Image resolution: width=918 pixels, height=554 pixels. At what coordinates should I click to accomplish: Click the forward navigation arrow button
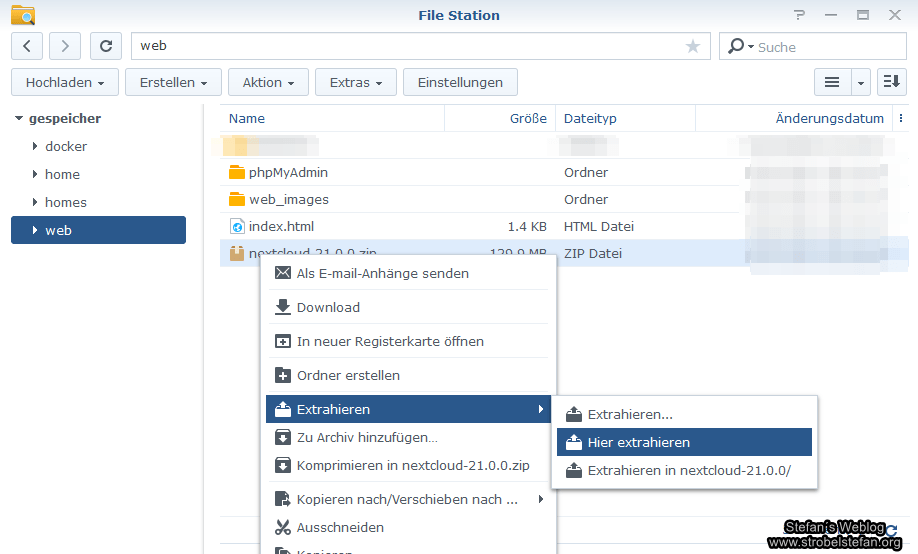[64, 46]
